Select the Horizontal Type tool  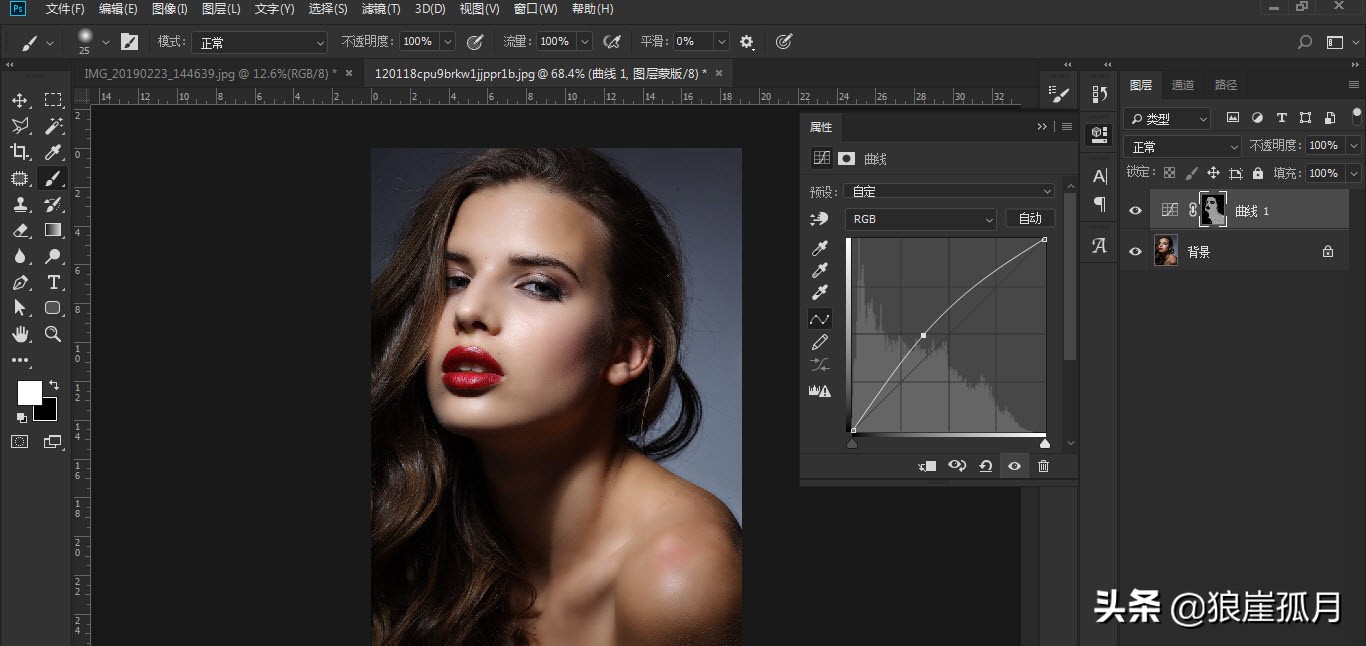pyautogui.click(x=53, y=282)
